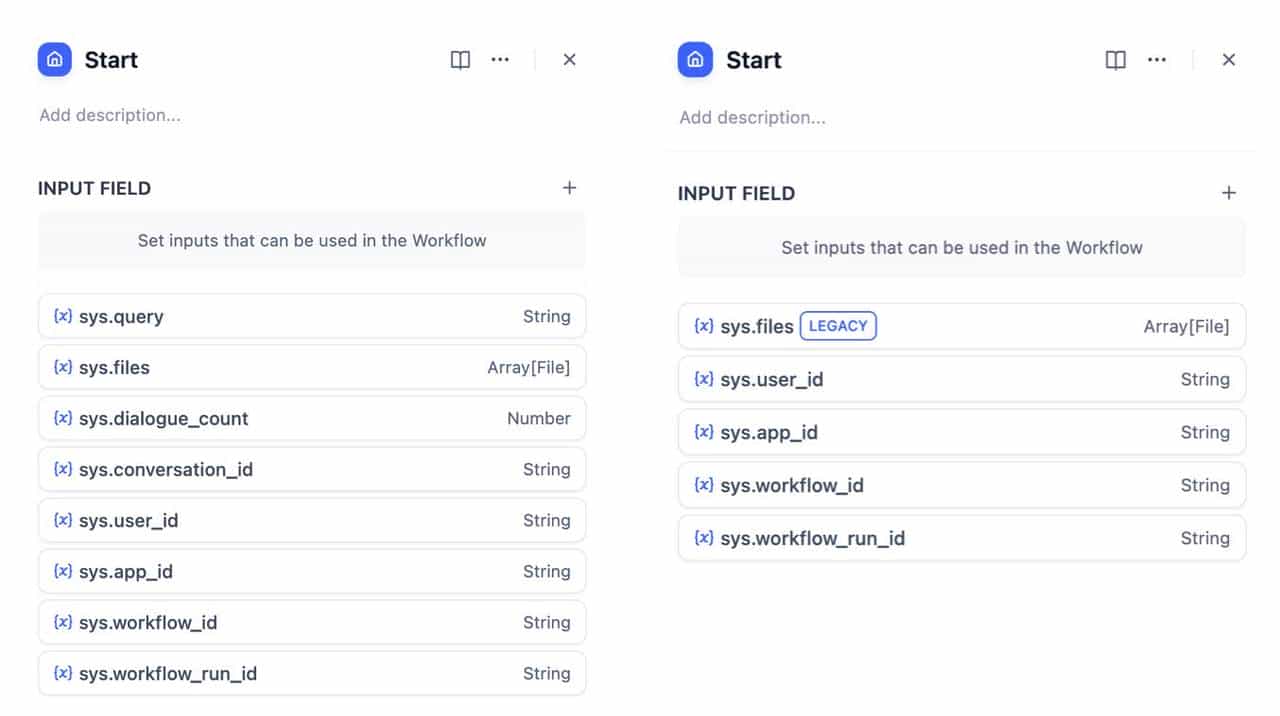Click the {x} icon beside sys.user_id on right panel
Screen dimensions: 1280x716
(x=703, y=379)
